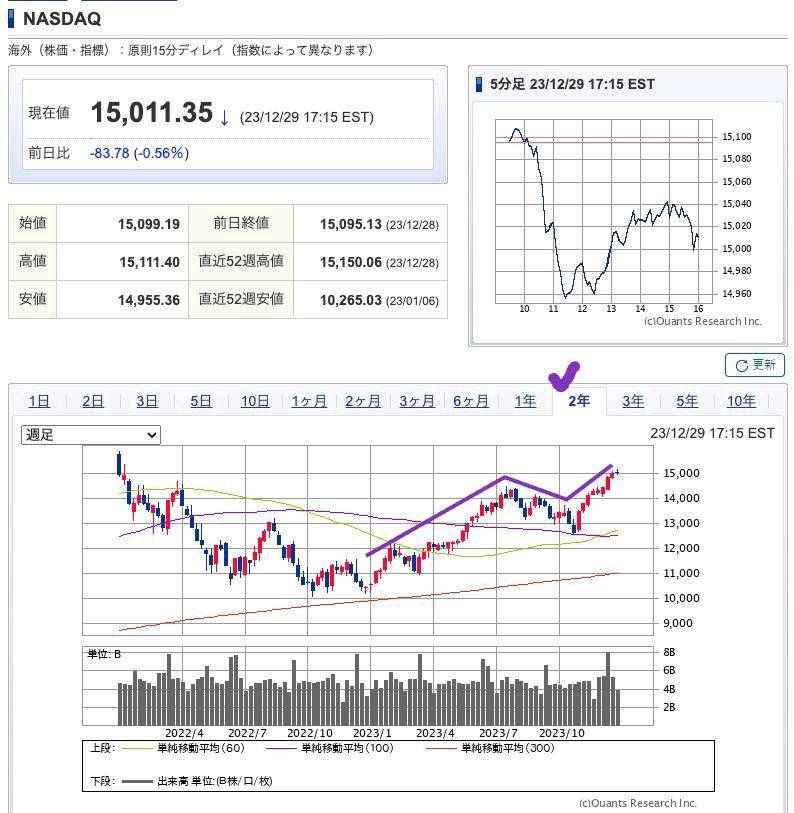
Task: Click the down-arrow next to current value
Action: point(224,118)
